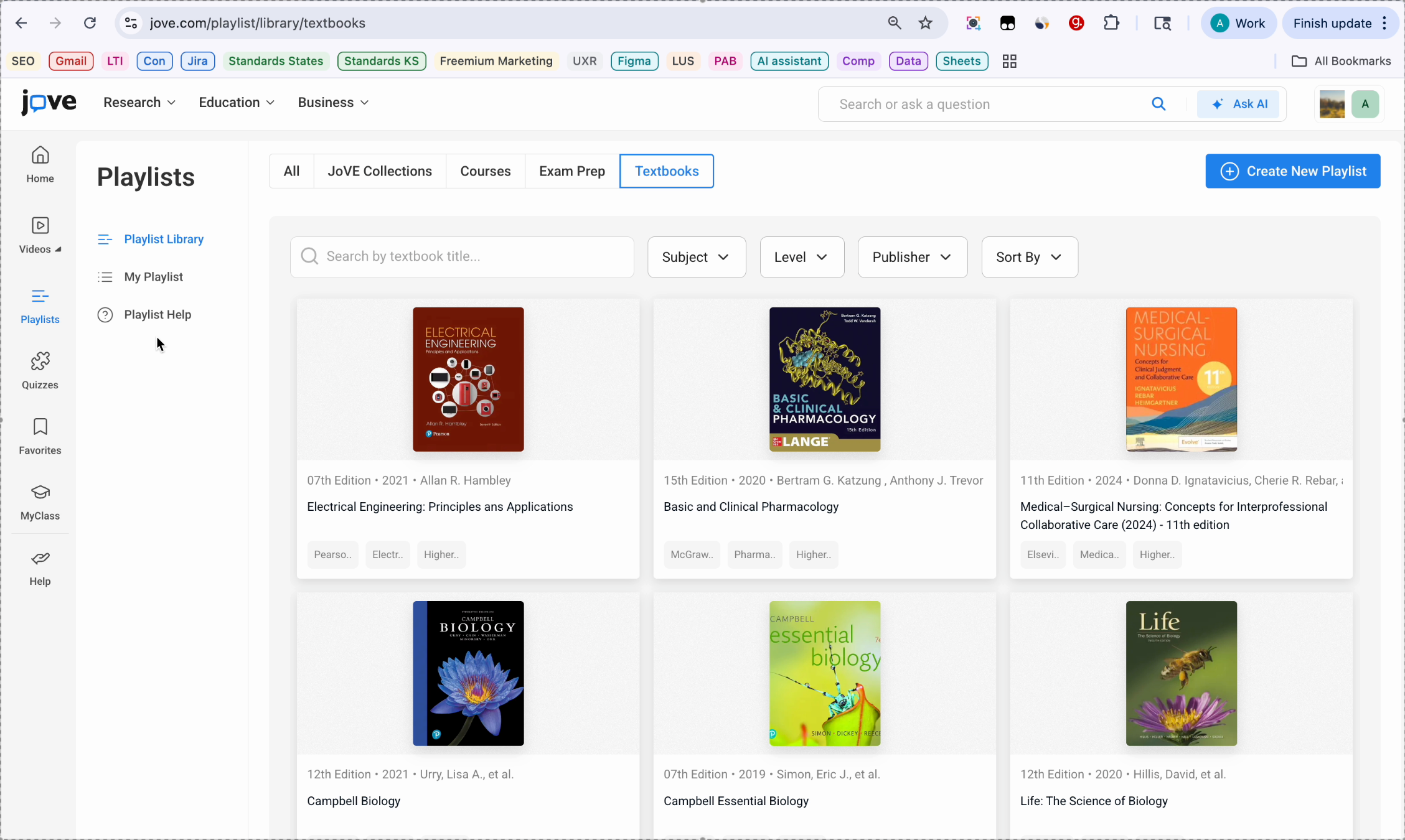Click the McGraw.. tag on Pharmacology

692,554
